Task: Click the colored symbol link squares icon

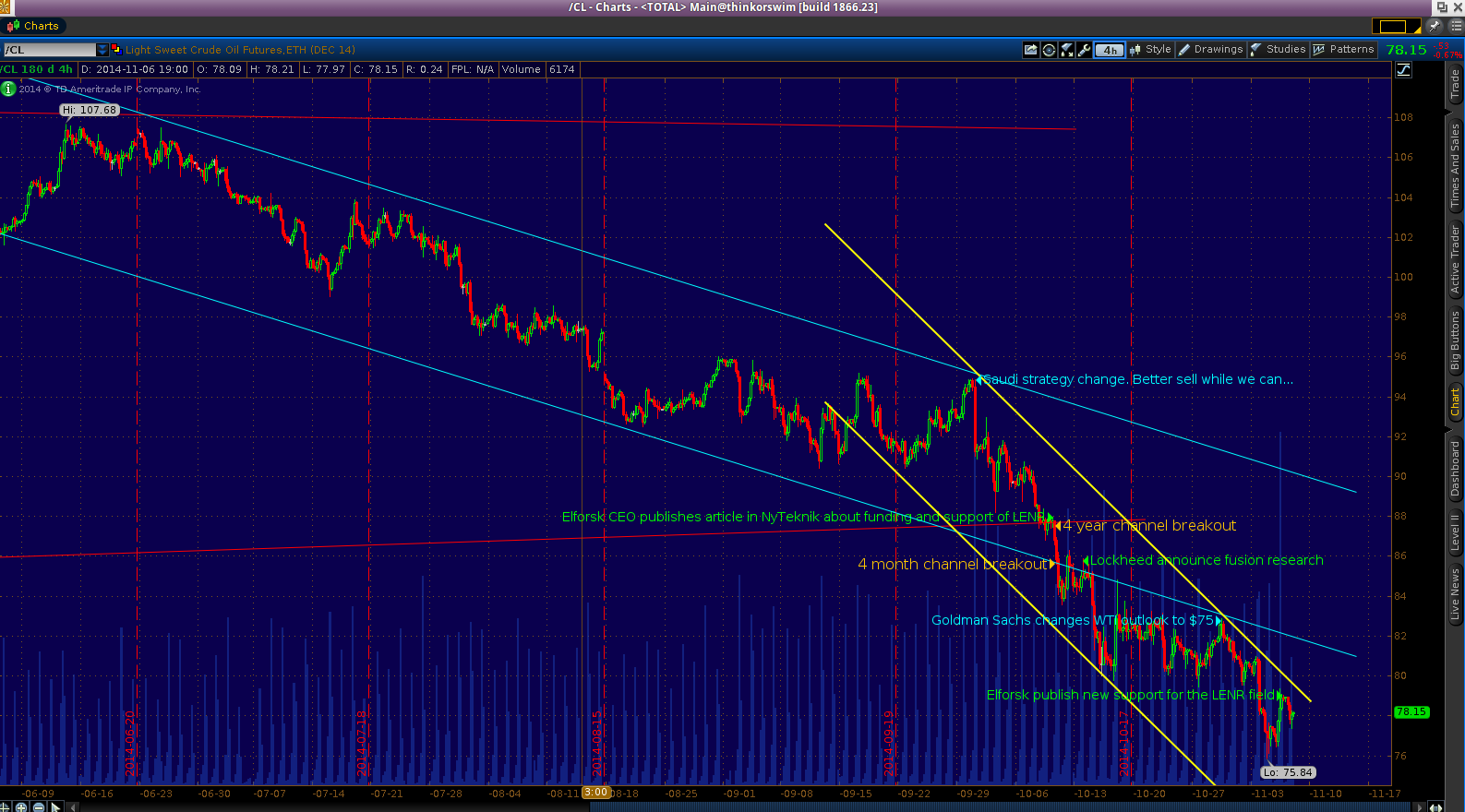Action: [116, 49]
